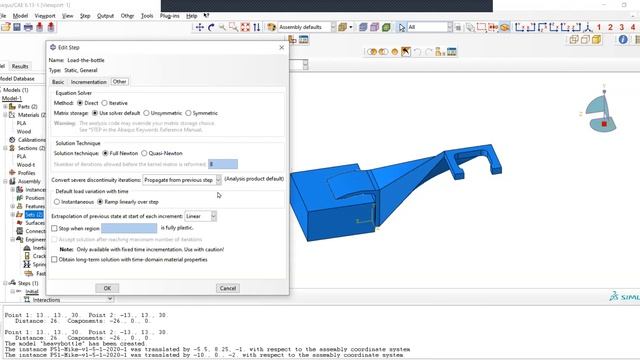Select the Calibrations tree item
Image resolution: width=640 pixels, height=360 pixels.
(31, 140)
